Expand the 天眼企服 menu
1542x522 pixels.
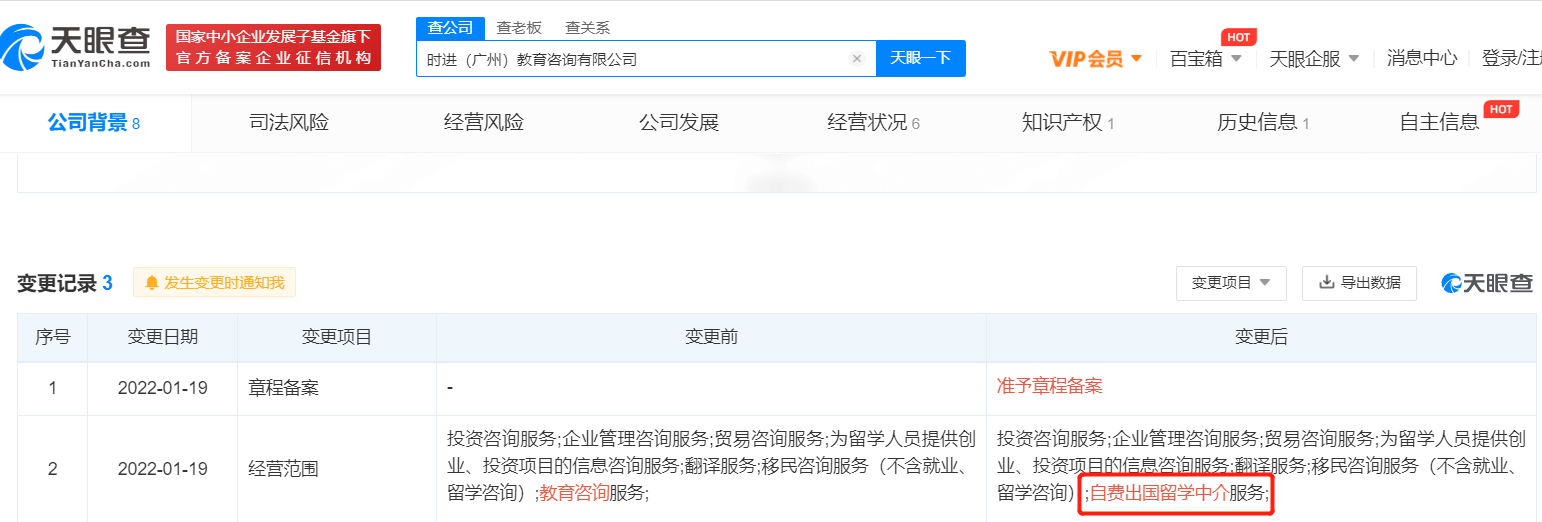coord(1313,59)
